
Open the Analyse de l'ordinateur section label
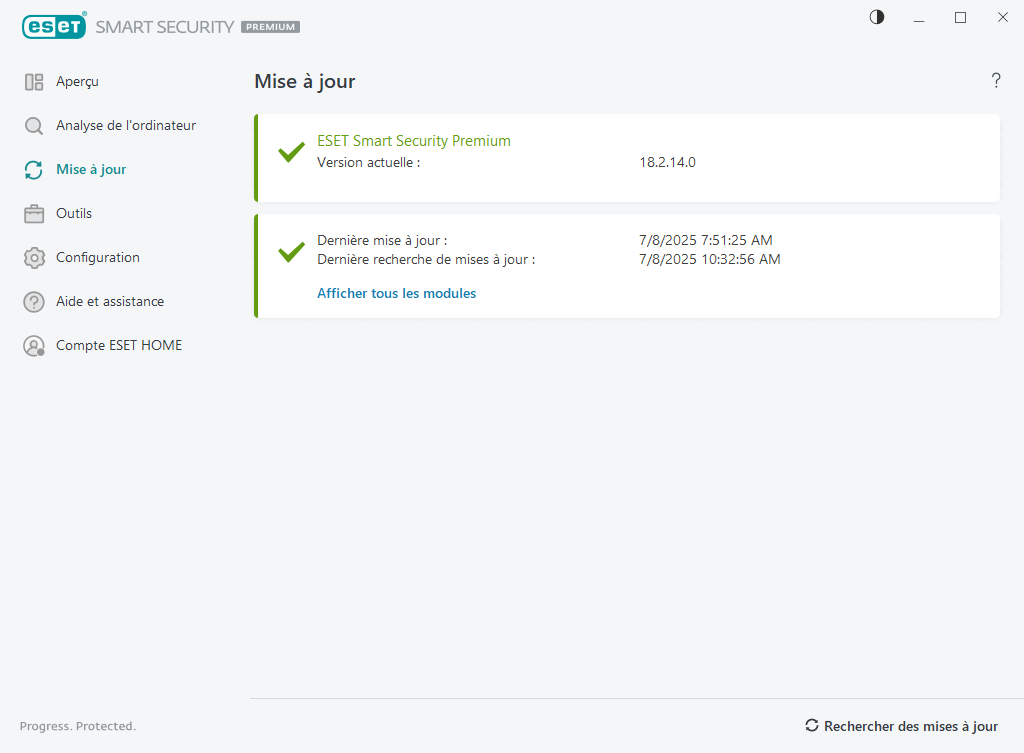click(126, 125)
